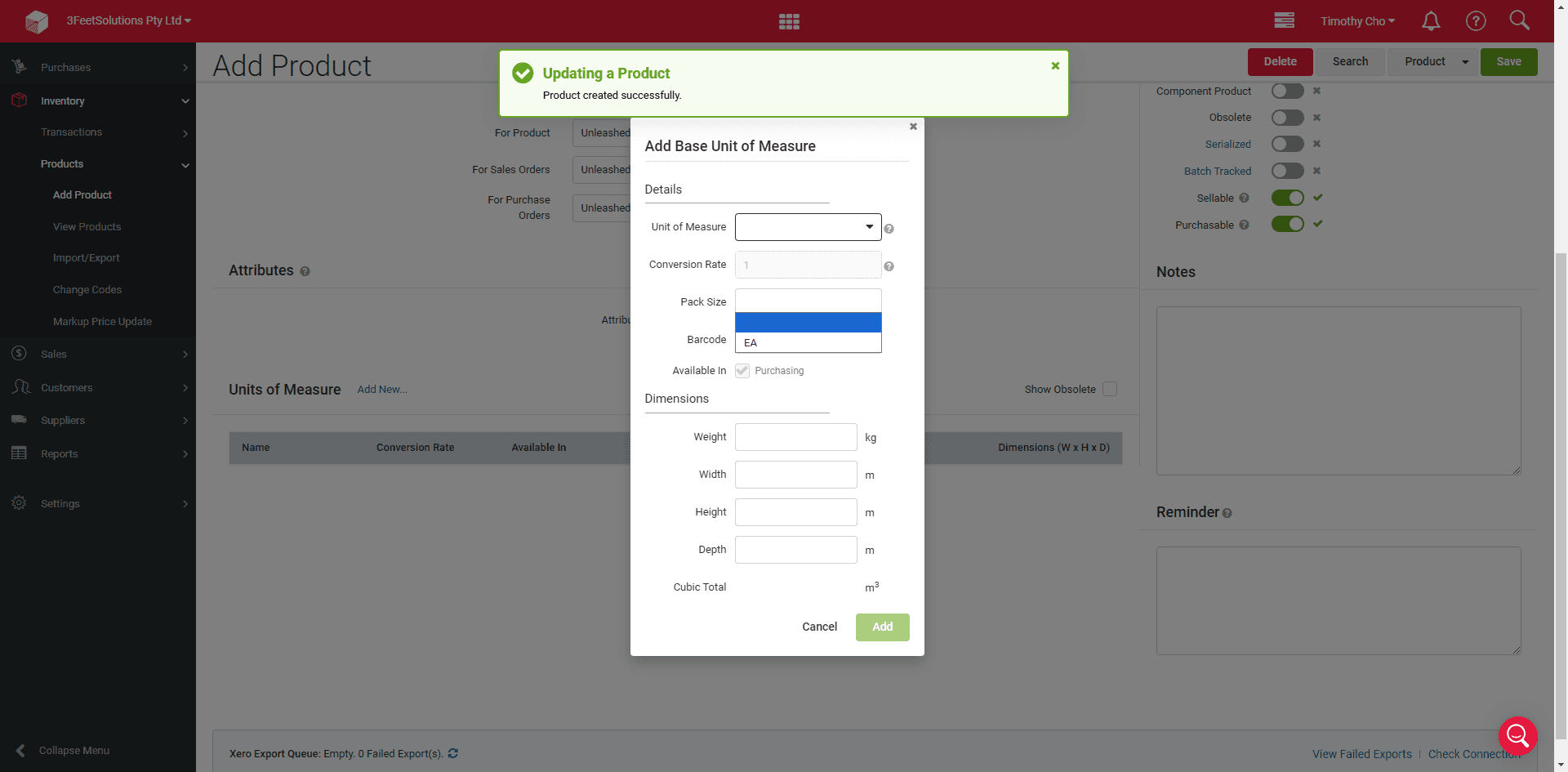Click the help question mark icon in header
Screen dimensions: 1568x772
point(1476,21)
